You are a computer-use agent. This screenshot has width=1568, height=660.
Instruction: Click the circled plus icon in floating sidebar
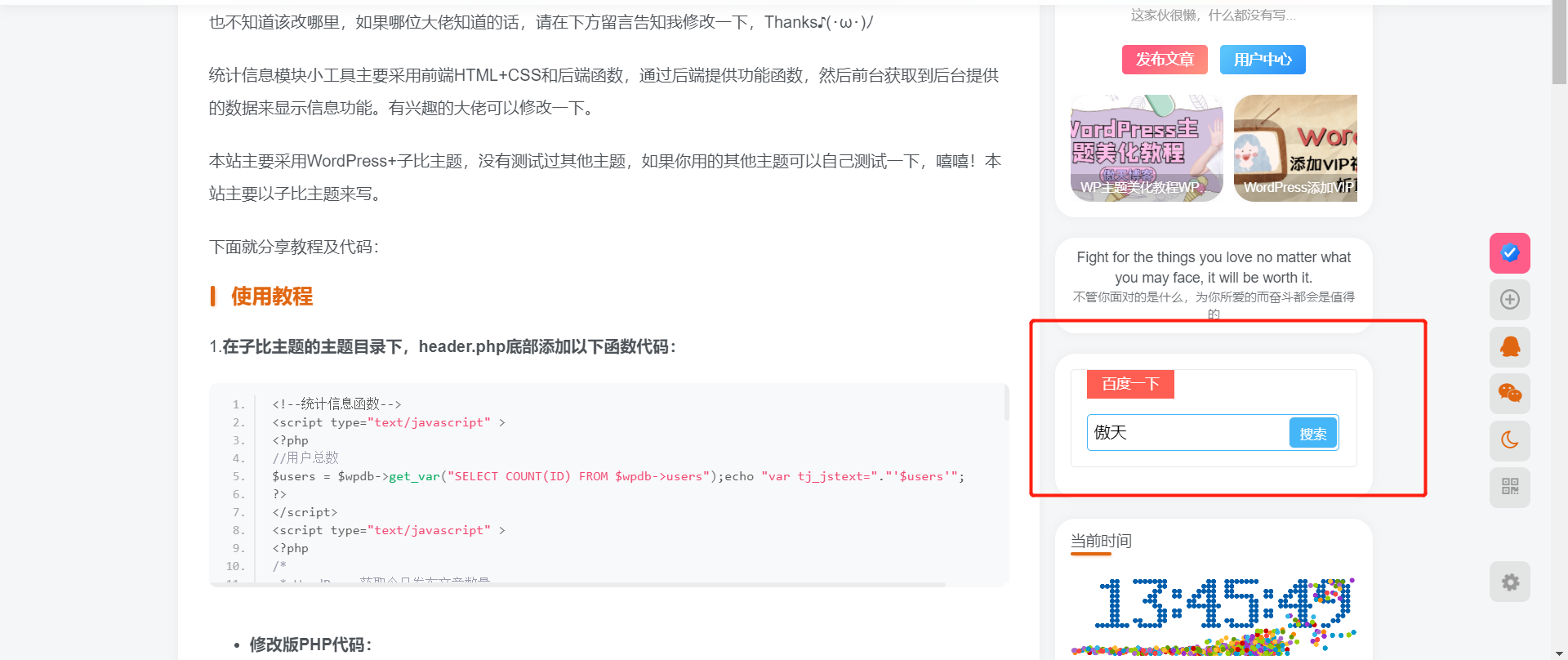pos(1509,300)
